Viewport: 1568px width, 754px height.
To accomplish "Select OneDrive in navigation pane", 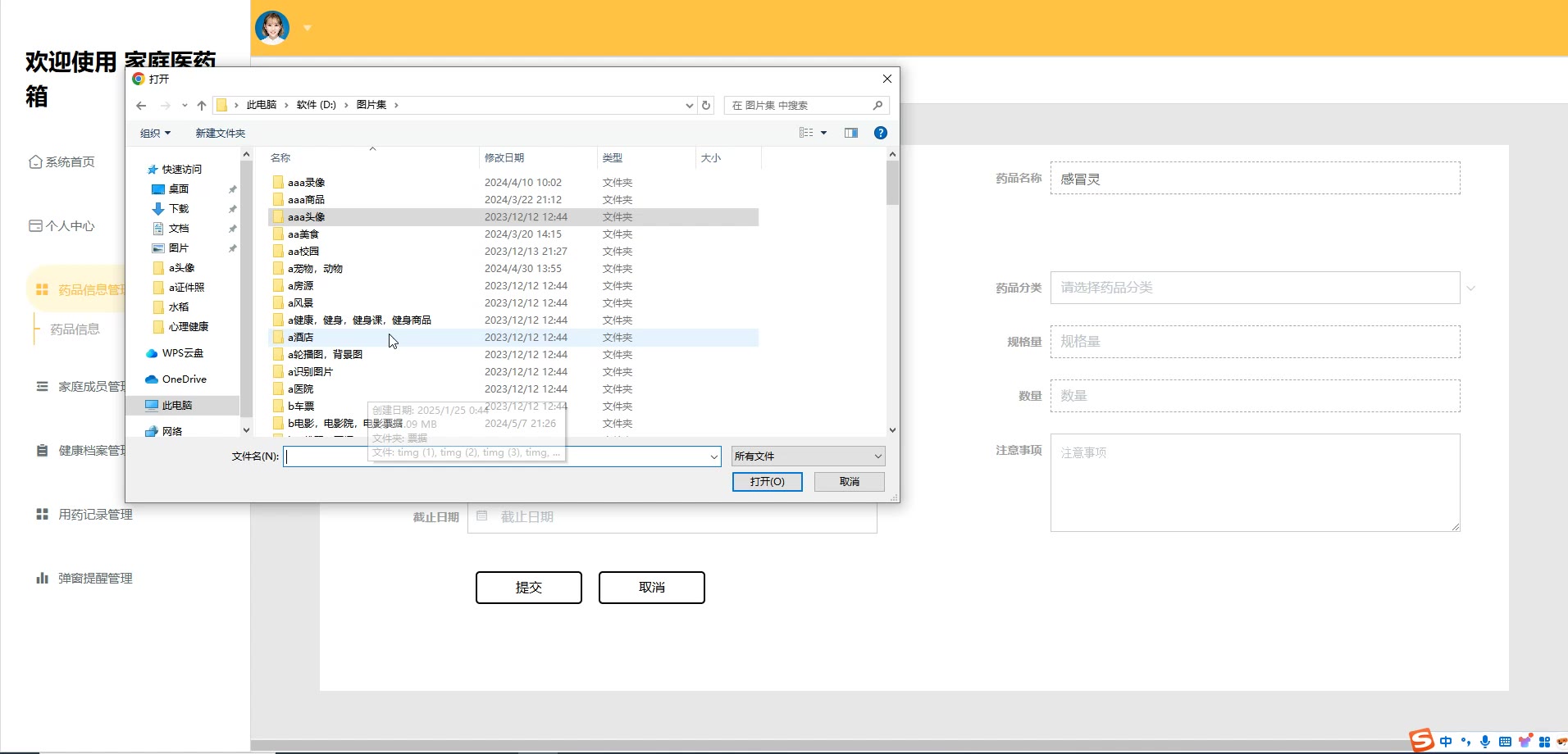I will tap(184, 379).
